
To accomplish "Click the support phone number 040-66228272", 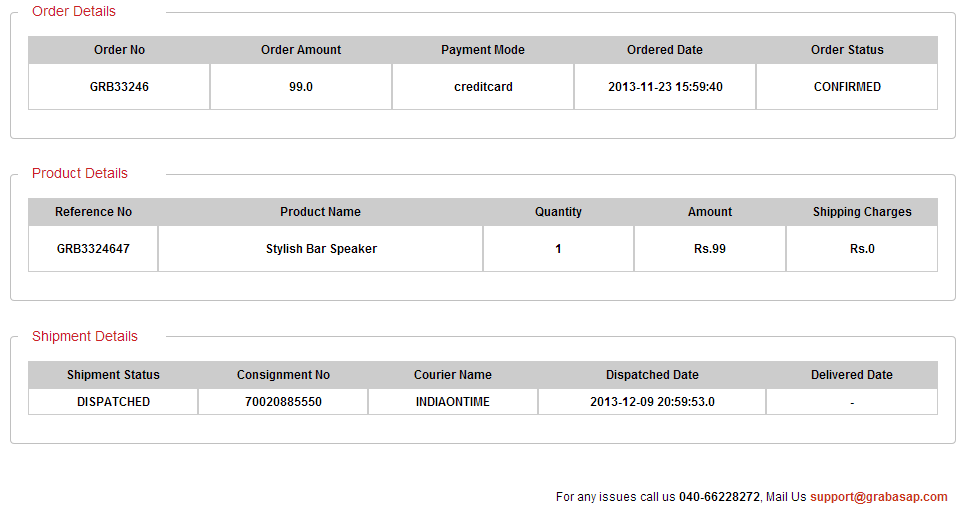I will coord(719,497).
